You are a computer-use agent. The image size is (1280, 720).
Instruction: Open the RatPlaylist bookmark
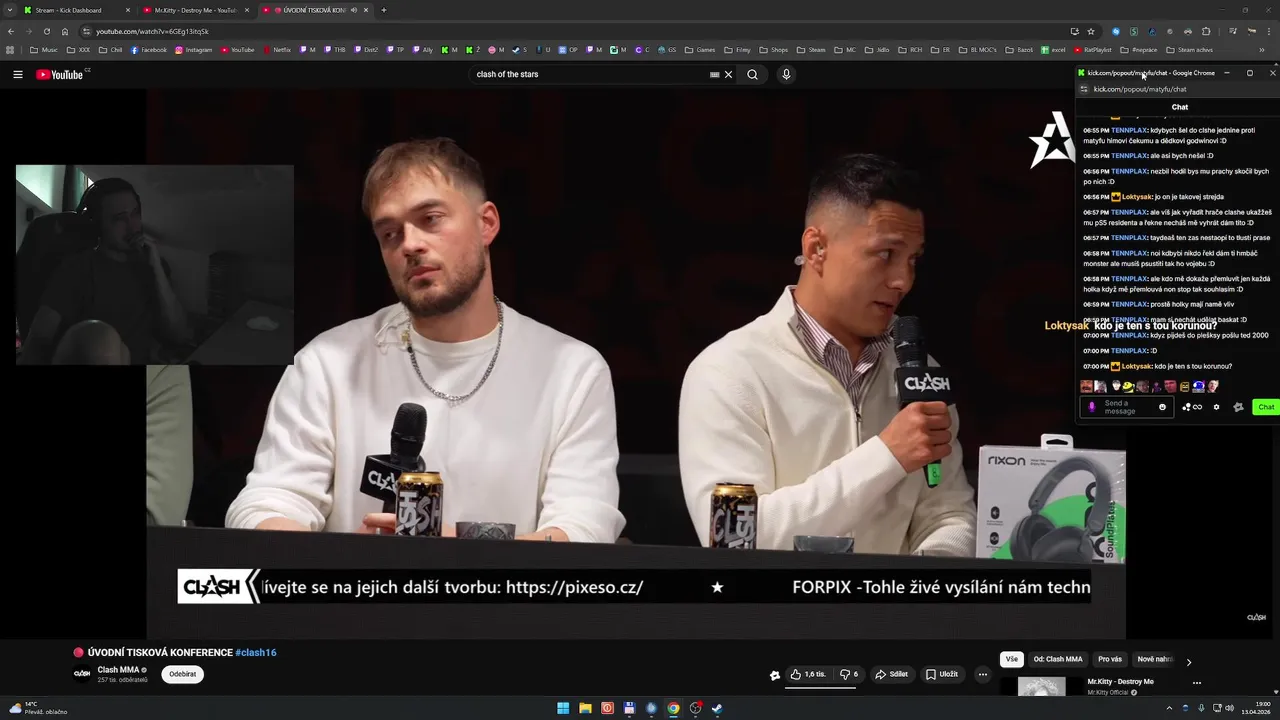[1093, 49]
